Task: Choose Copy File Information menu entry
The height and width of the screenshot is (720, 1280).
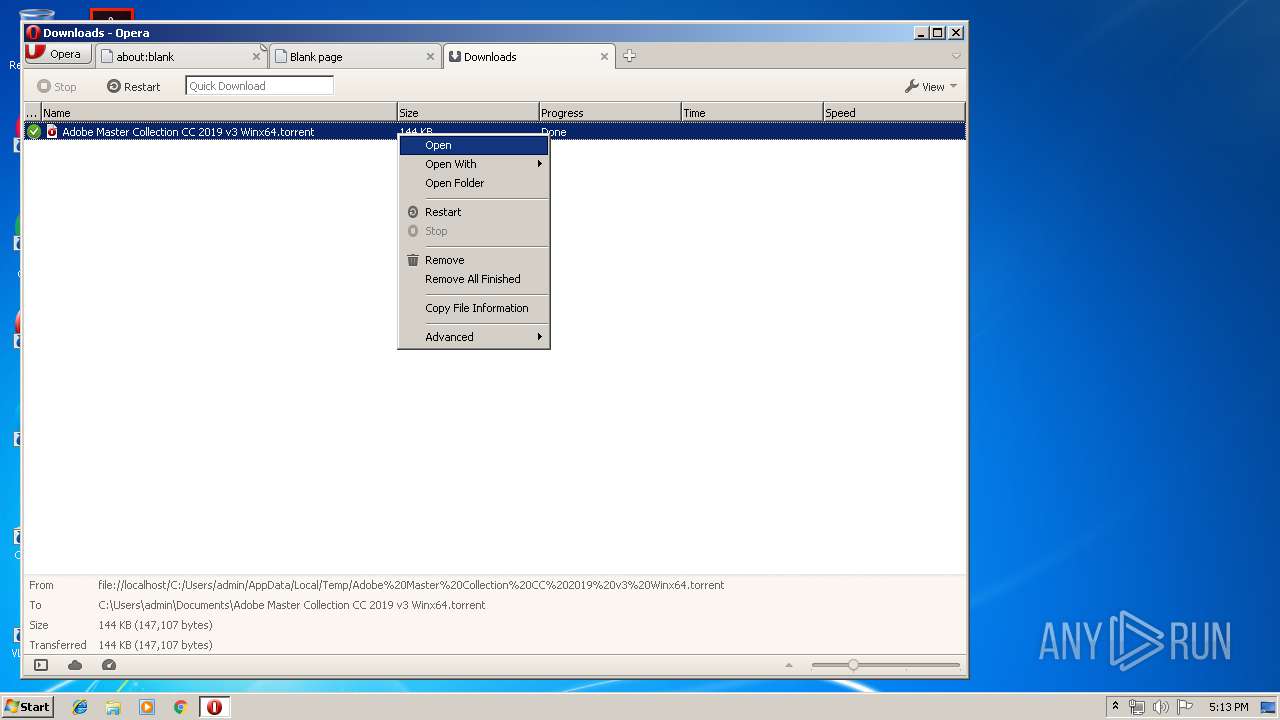Action: 474,308
